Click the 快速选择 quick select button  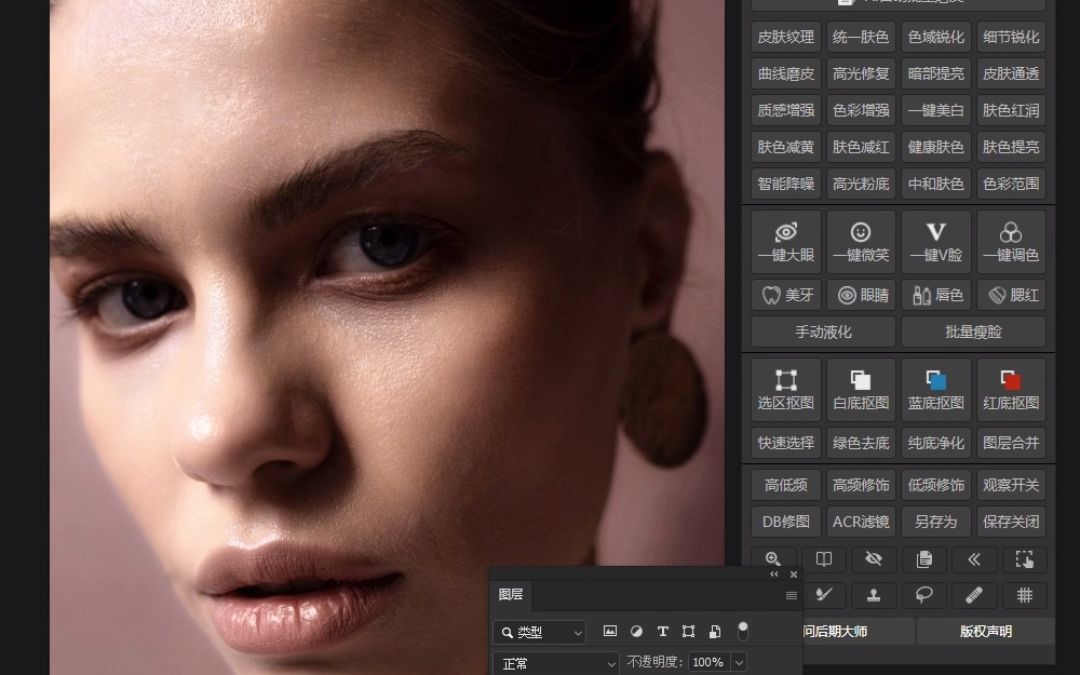pos(786,443)
